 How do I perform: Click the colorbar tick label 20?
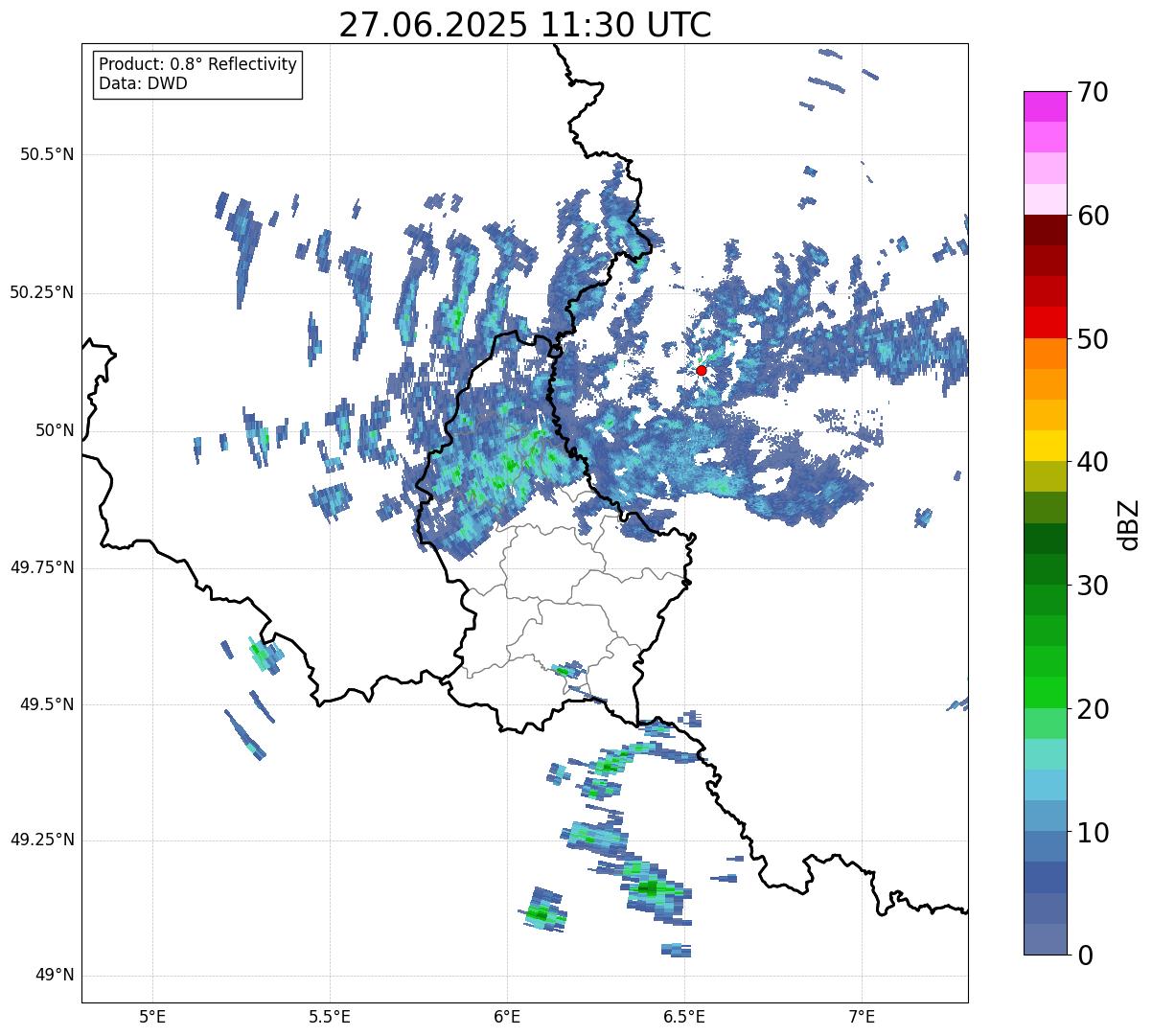click(x=1093, y=709)
